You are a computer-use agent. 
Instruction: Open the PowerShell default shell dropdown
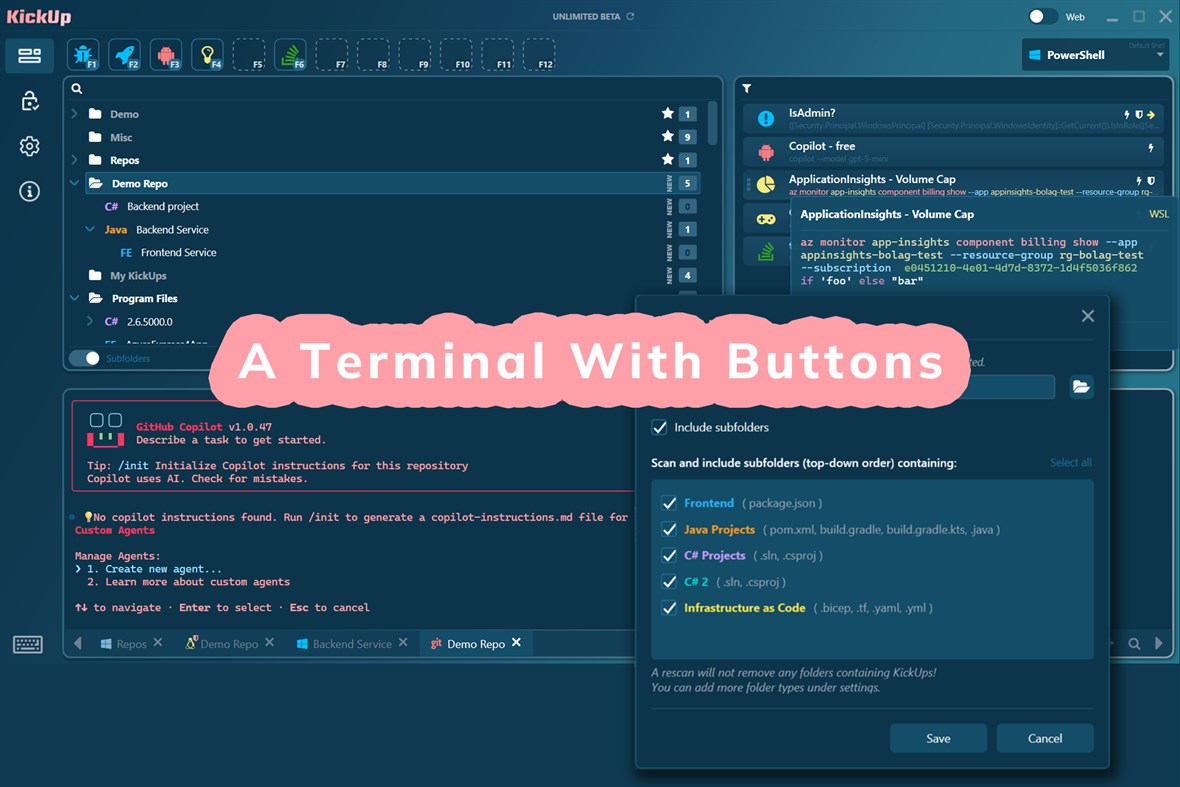pyautogui.click(x=1096, y=55)
